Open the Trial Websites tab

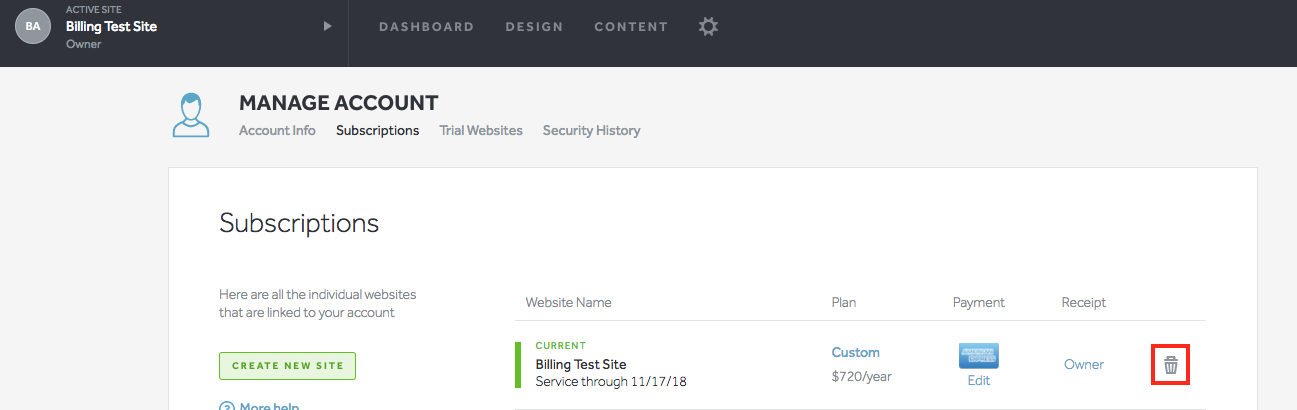click(x=481, y=131)
